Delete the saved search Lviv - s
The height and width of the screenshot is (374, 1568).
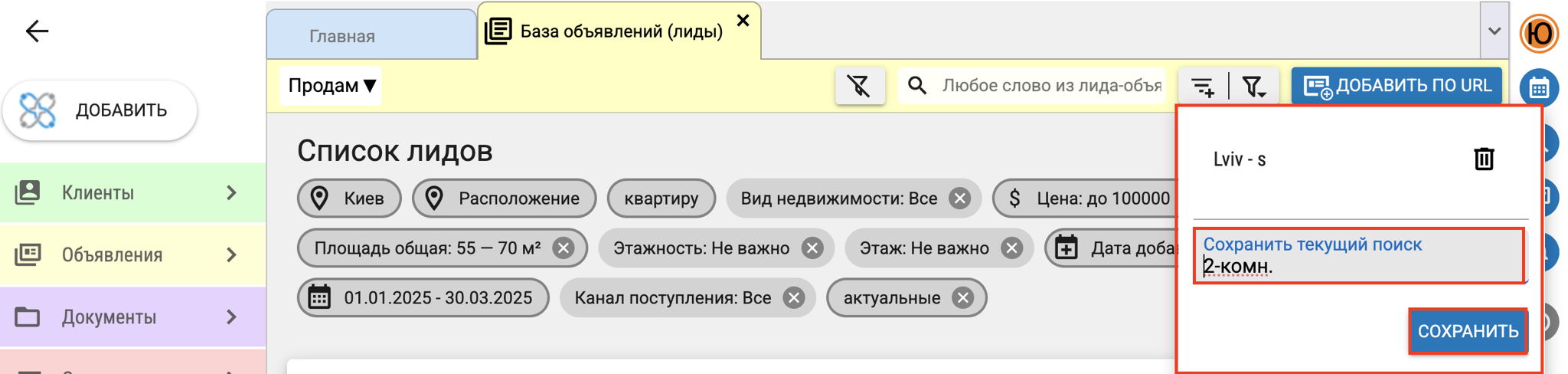[1484, 159]
